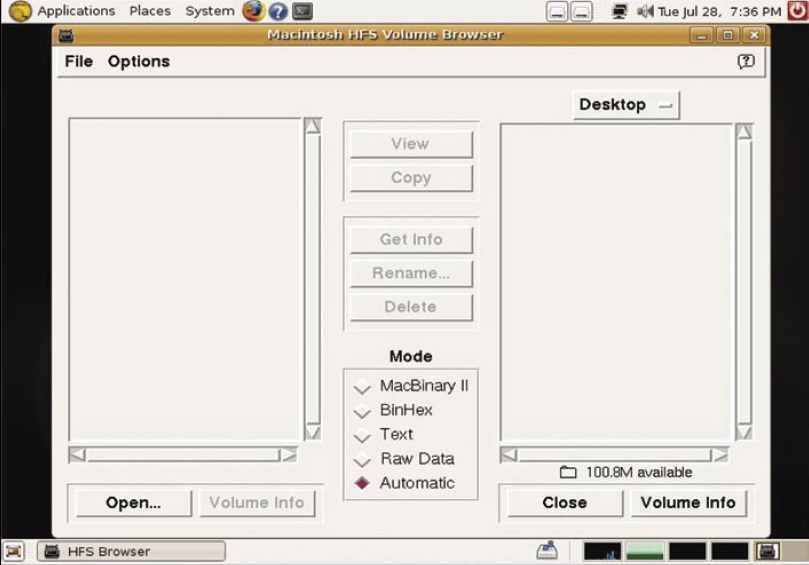Choose Raw Data mode
The image size is (809, 565).
click(362, 460)
